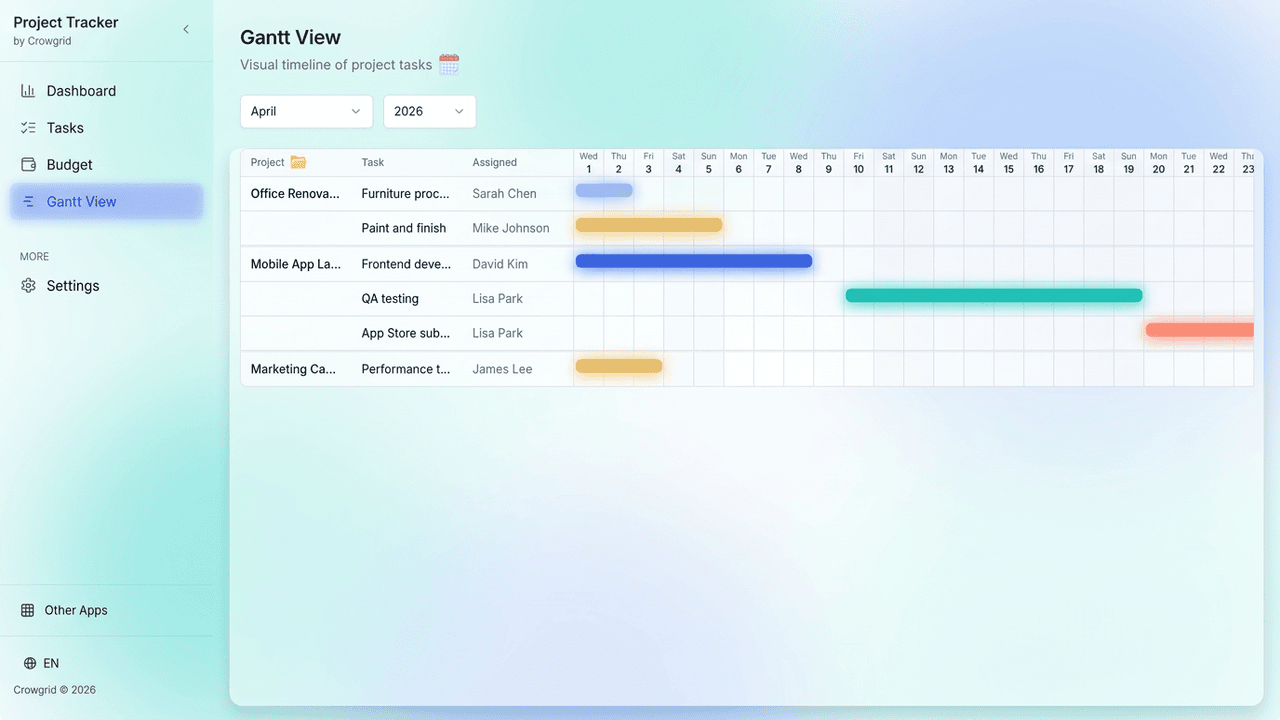The width and height of the screenshot is (1280, 720).
Task: Open Settings from the sidebar
Action: click(106, 286)
